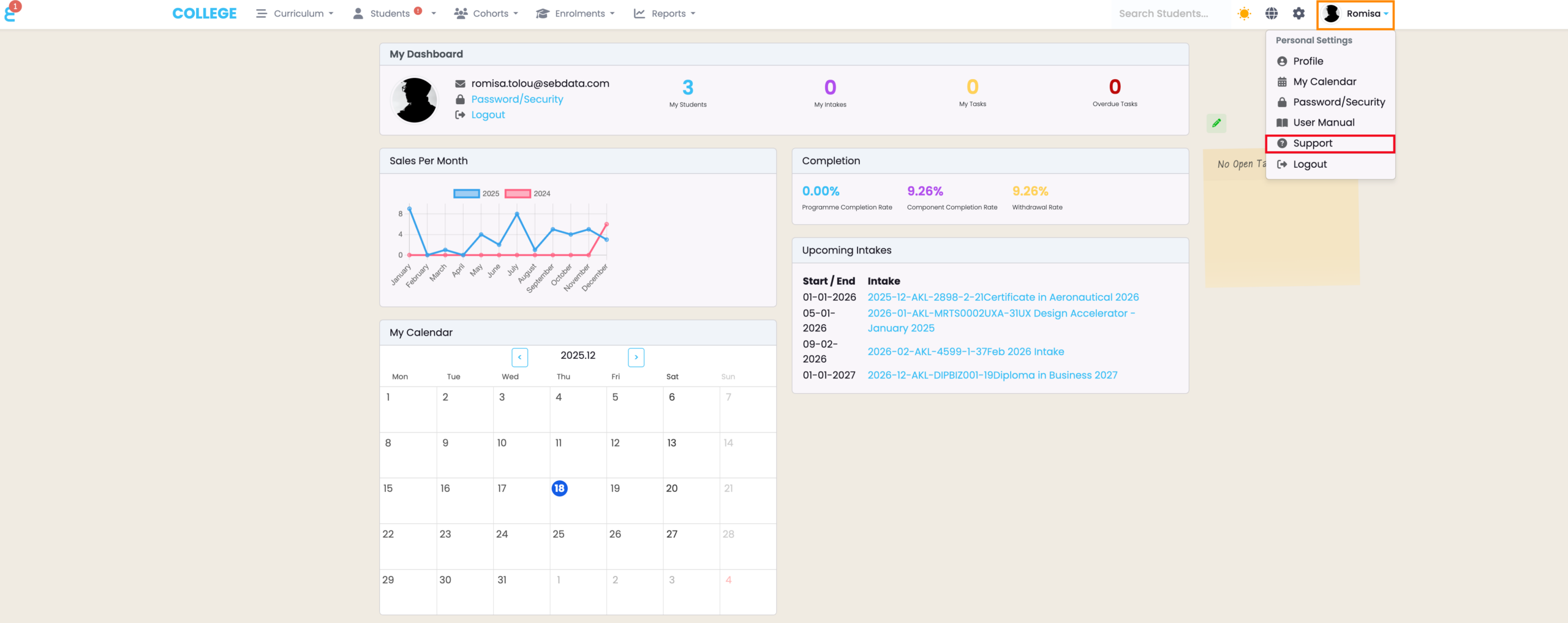Expand the Curriculum dropdown menu

(x=295, y=13)
